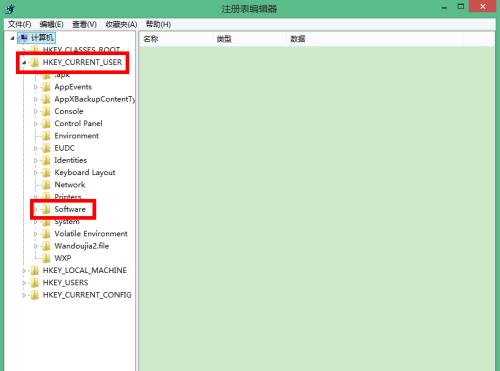Select the HKEY_LOCAL_MACHINE label

pos(85,271)
